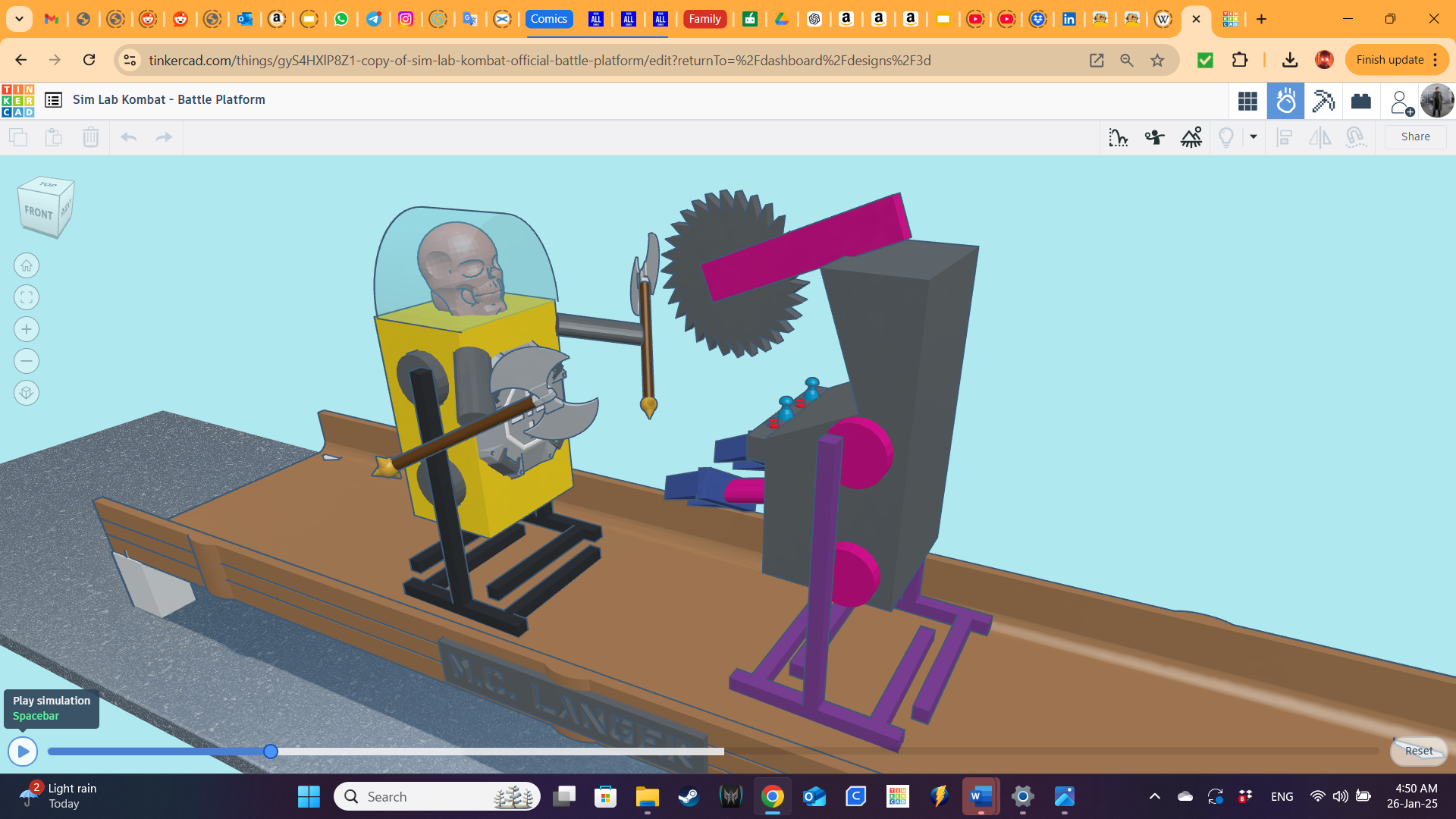Click the Cruise tool icon
The width and height of the screenshot is (1456, 819).
1356,137
